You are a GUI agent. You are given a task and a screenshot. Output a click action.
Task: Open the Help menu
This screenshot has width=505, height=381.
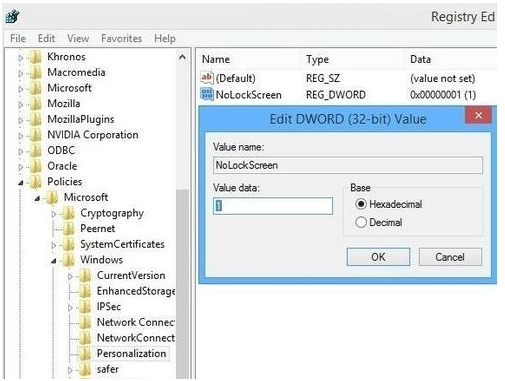pos(165,38)
